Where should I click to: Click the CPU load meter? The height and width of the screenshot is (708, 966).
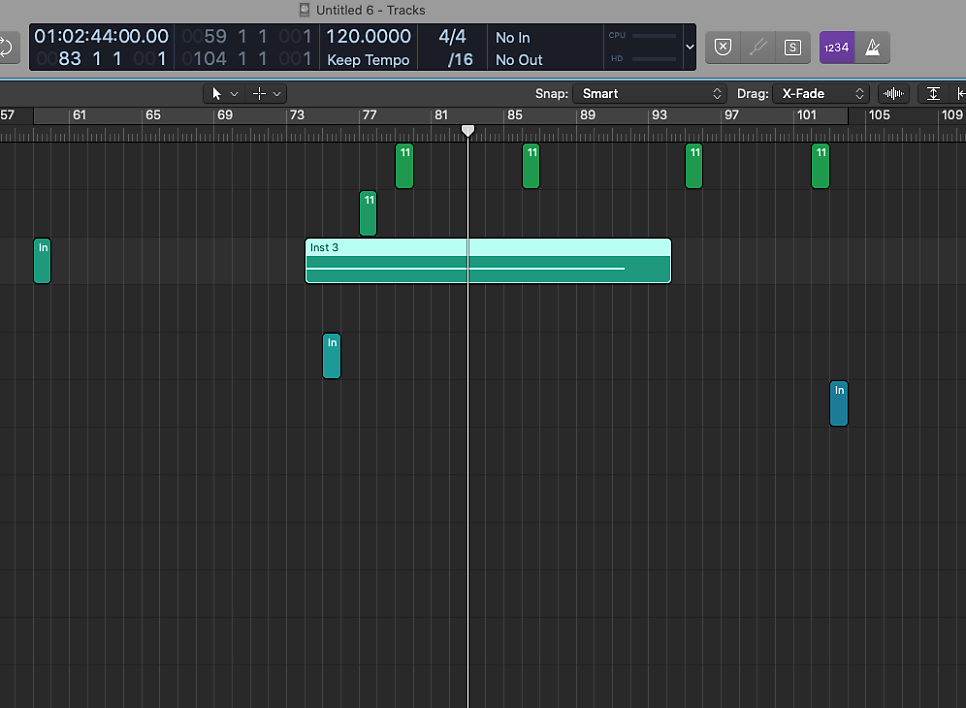[x=643, y=36]
